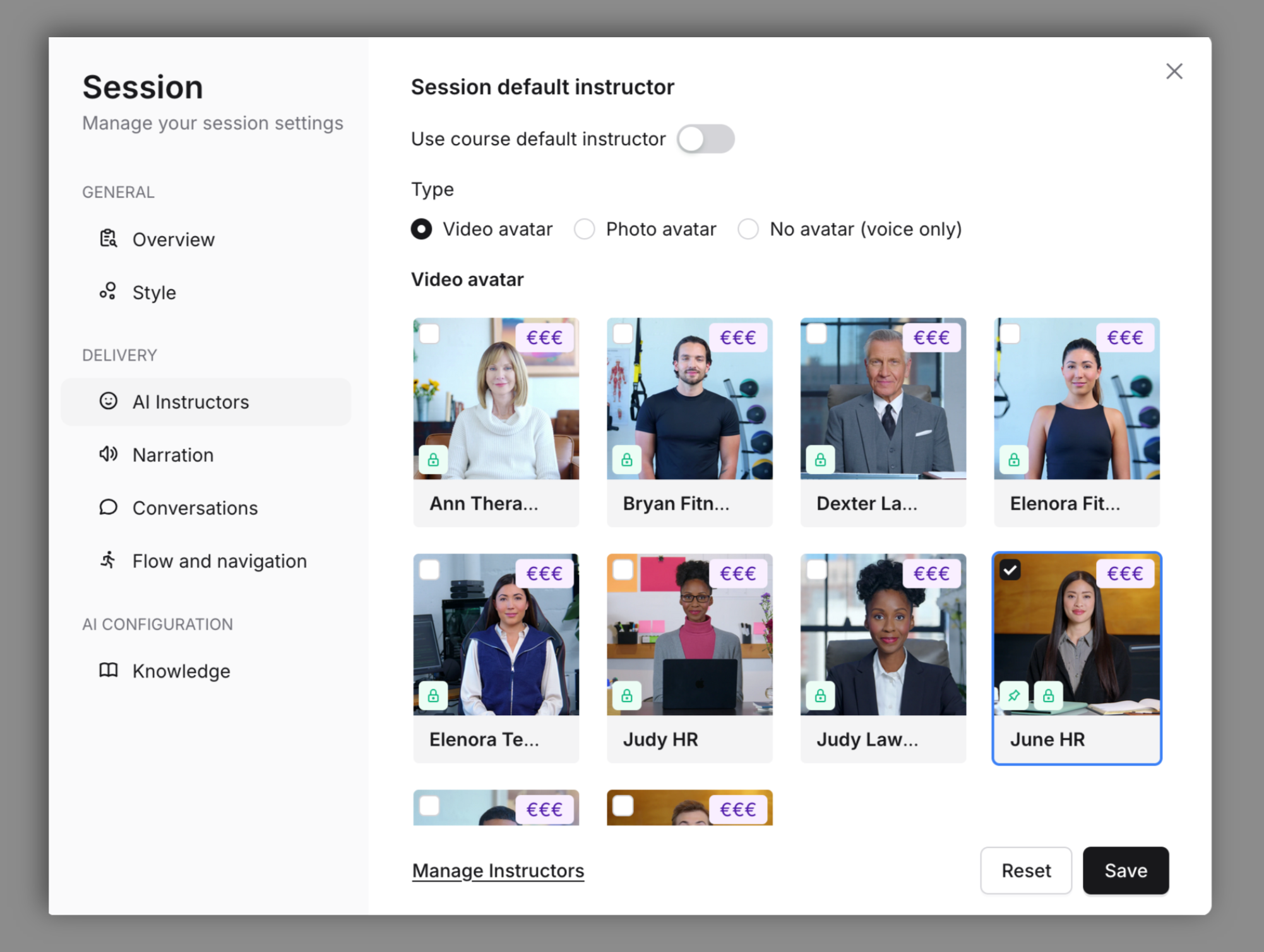
Task: Check the Bryan Fitness avatar checkbox
Action: pos(623,333)
